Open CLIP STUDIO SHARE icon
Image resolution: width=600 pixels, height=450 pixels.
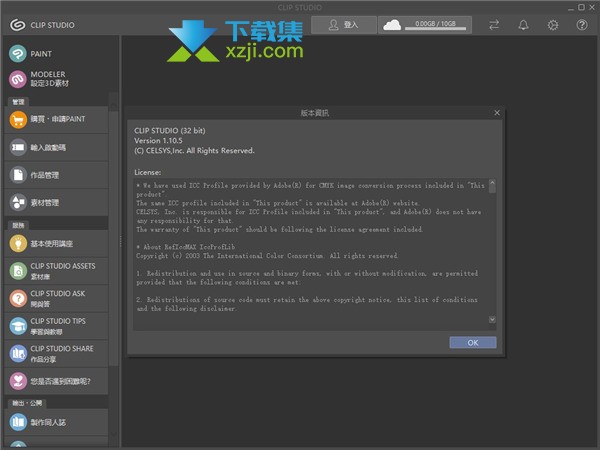click(x=18, y=354)
